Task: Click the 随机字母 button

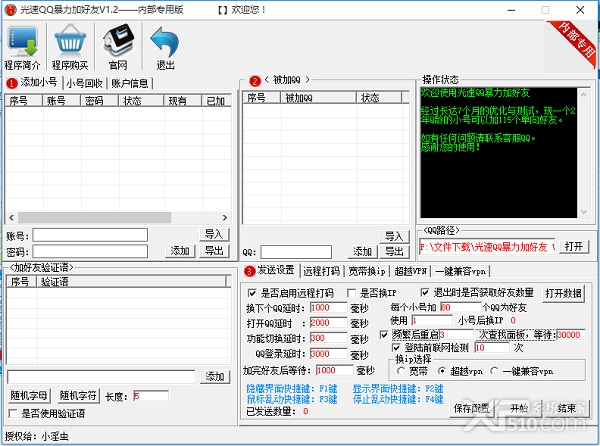Action: (x=29, y=396)
